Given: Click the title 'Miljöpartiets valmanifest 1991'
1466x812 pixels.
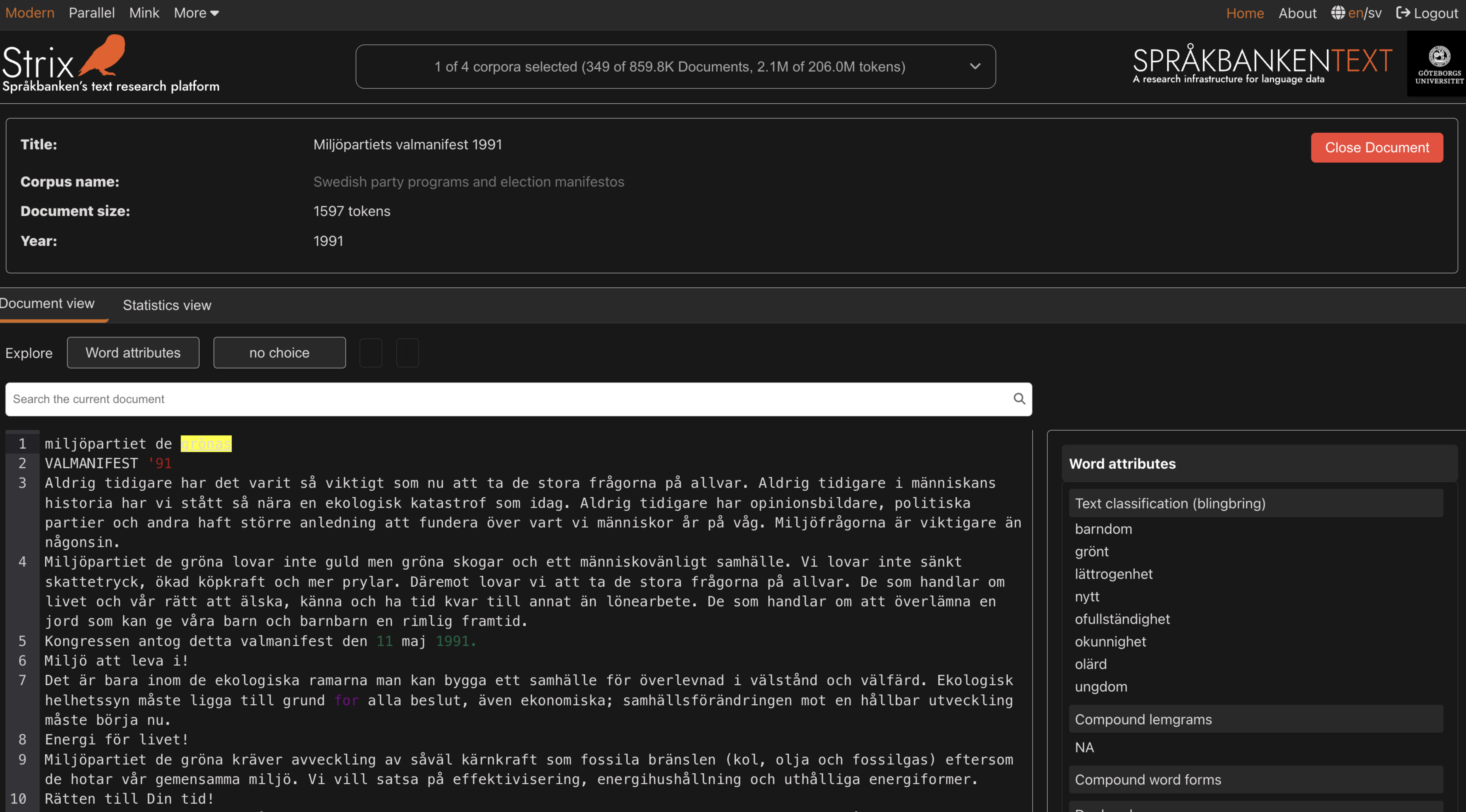Looking at the screenshot, I should pos(407,145).
